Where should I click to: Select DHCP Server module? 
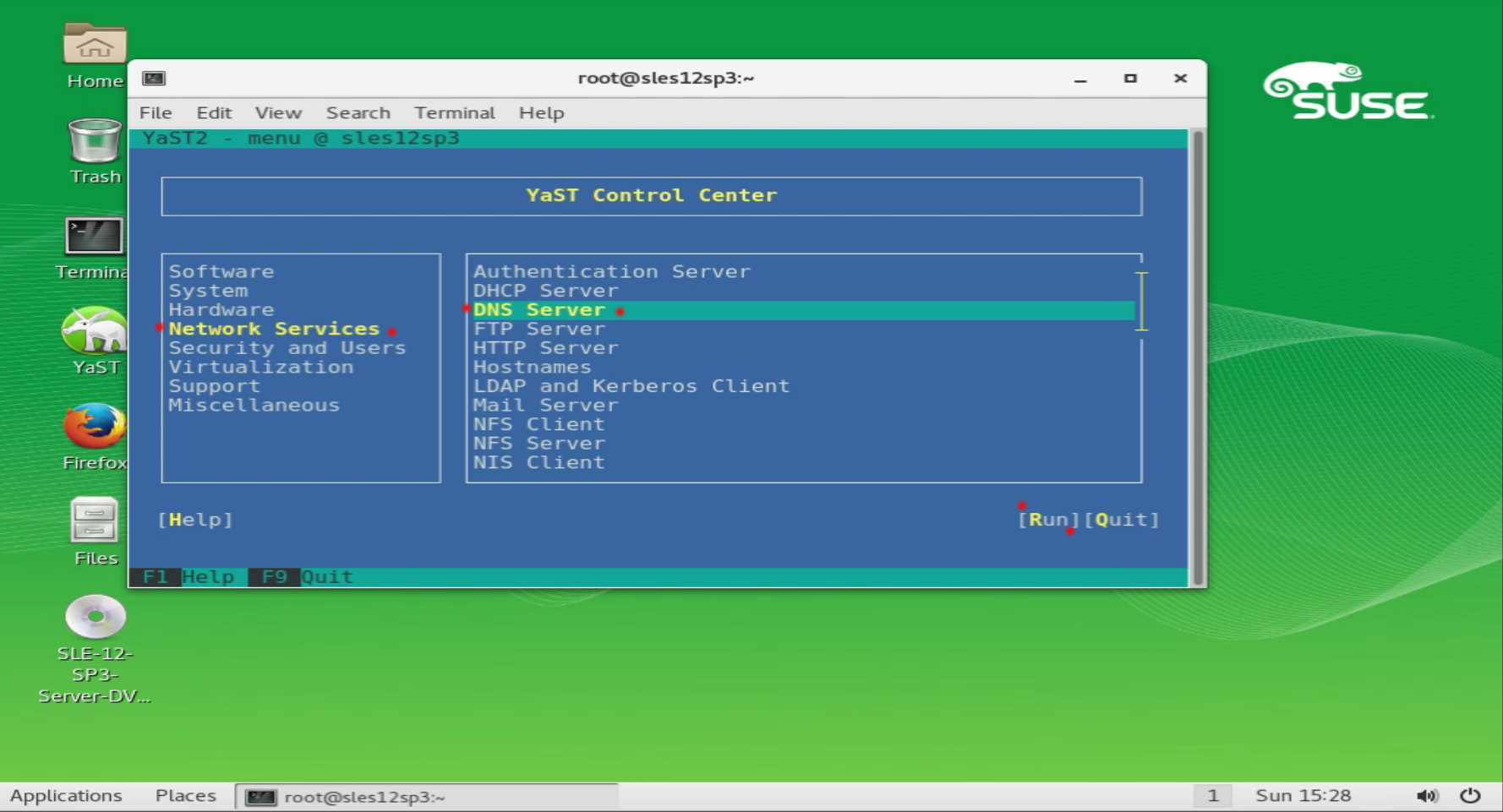pos(545,291)
